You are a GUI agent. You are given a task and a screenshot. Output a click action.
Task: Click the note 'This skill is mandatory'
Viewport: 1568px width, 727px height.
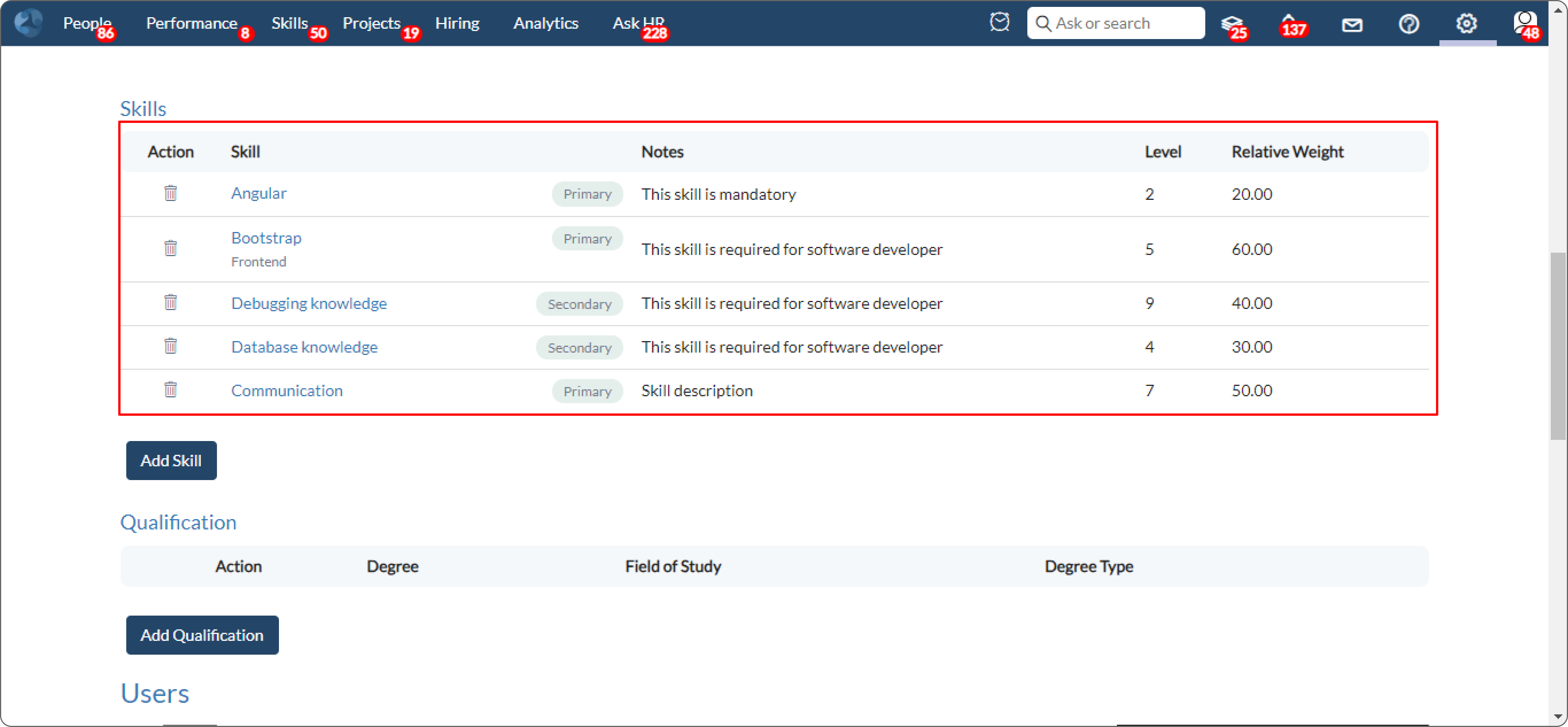(718, 194)
